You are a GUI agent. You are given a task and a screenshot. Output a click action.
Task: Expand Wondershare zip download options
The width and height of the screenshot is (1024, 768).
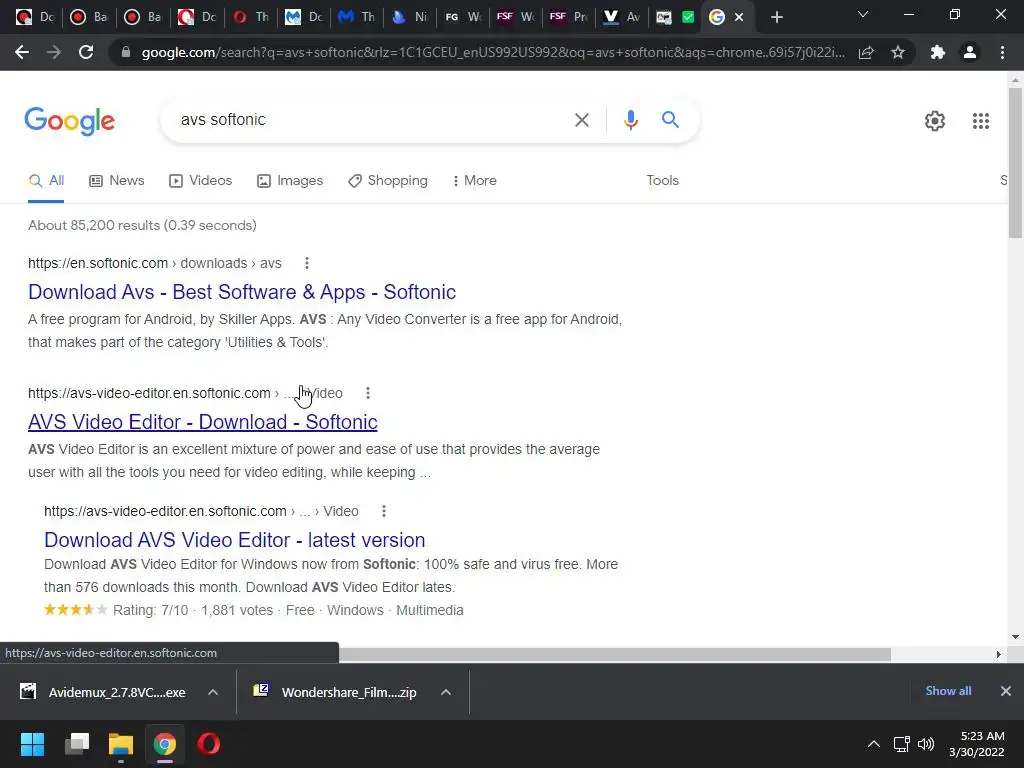[x=446, y=692]
